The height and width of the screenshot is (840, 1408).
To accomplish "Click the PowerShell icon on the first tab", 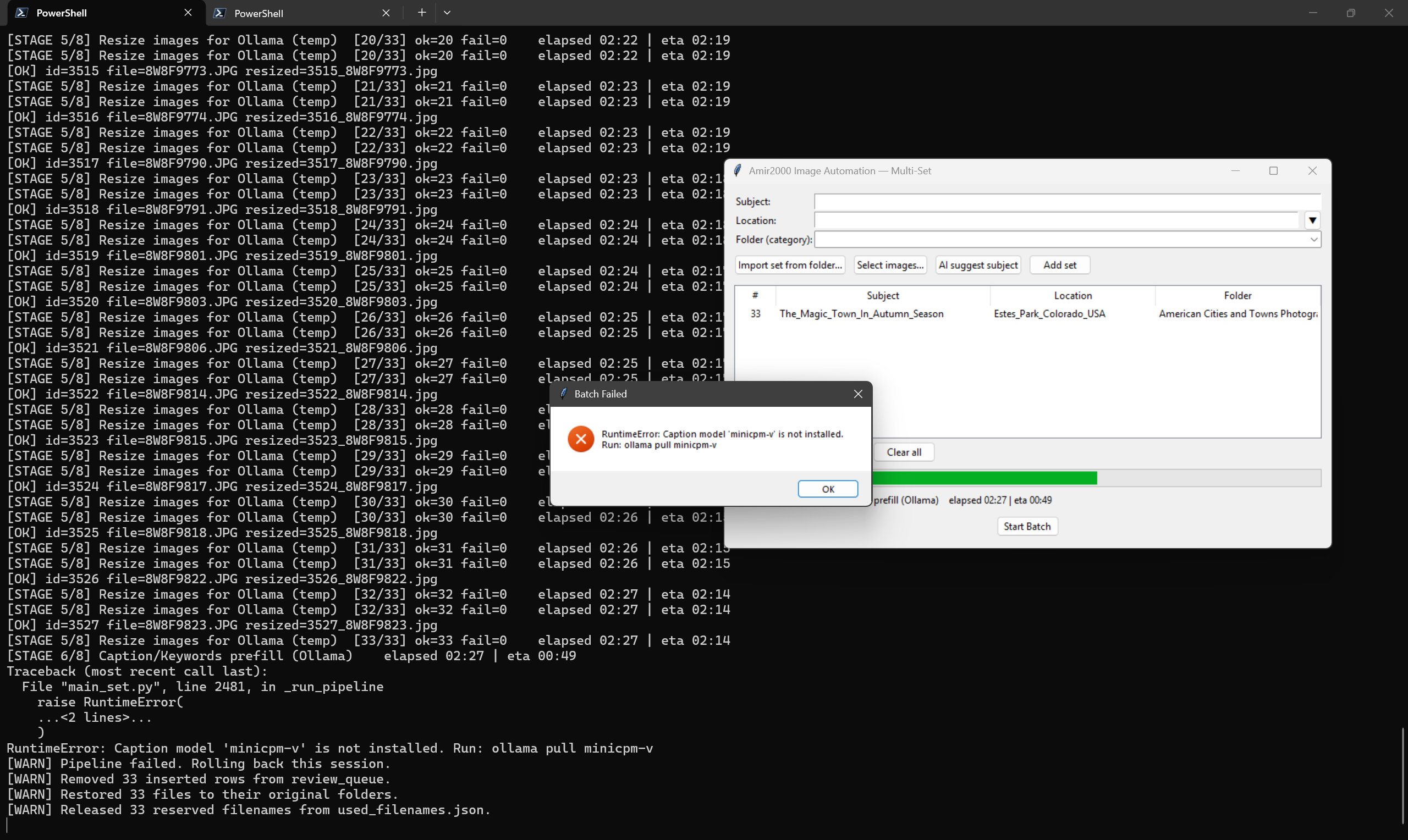I will coord(21,13).
